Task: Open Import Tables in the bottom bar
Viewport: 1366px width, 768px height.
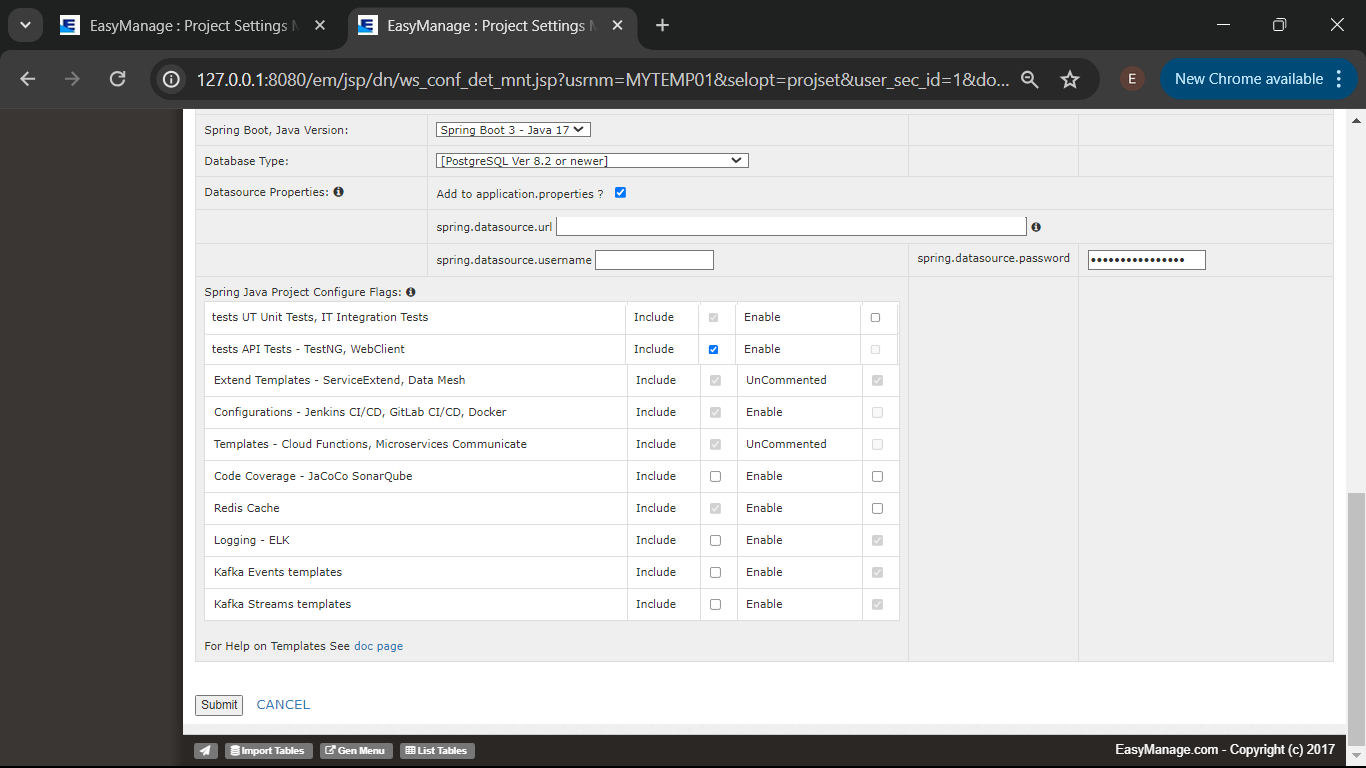Action: click(x=269, y=751)
